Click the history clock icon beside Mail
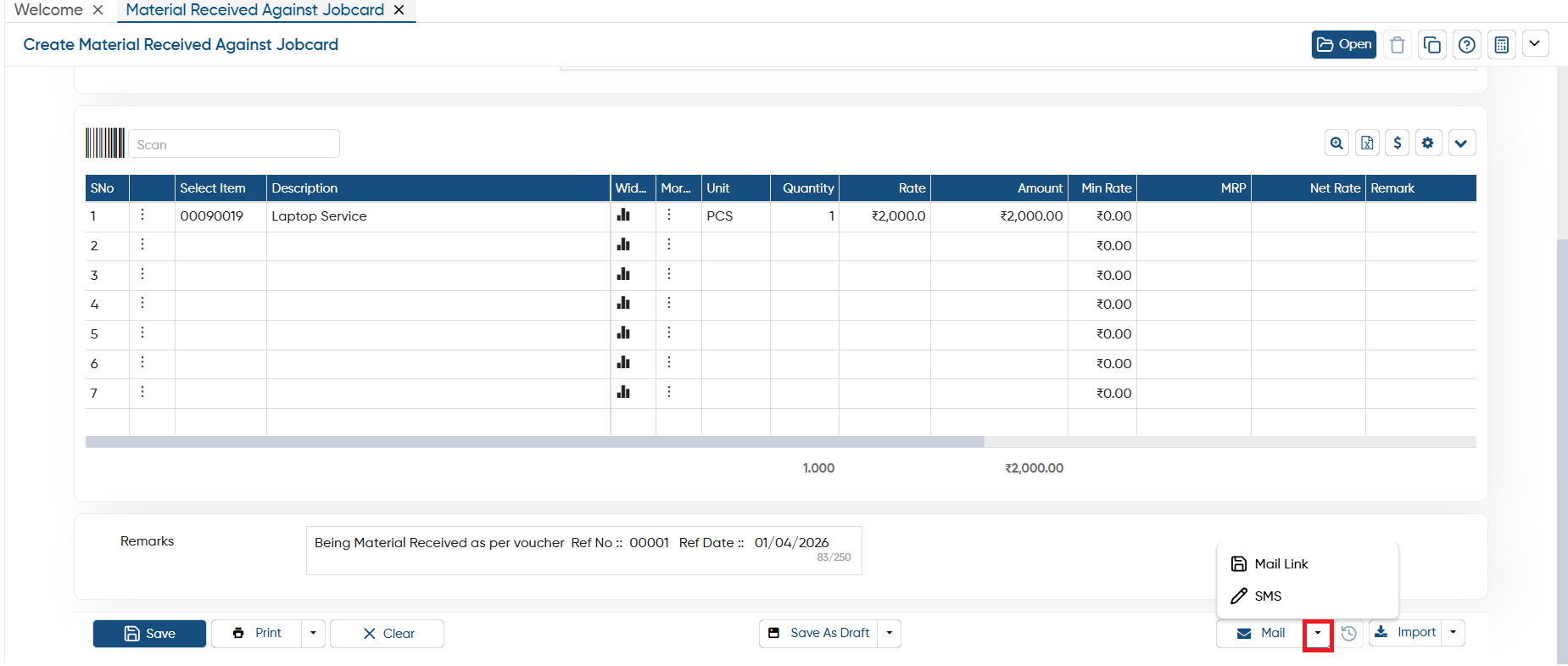The image size is (1568, 666). click(1348, 634)
